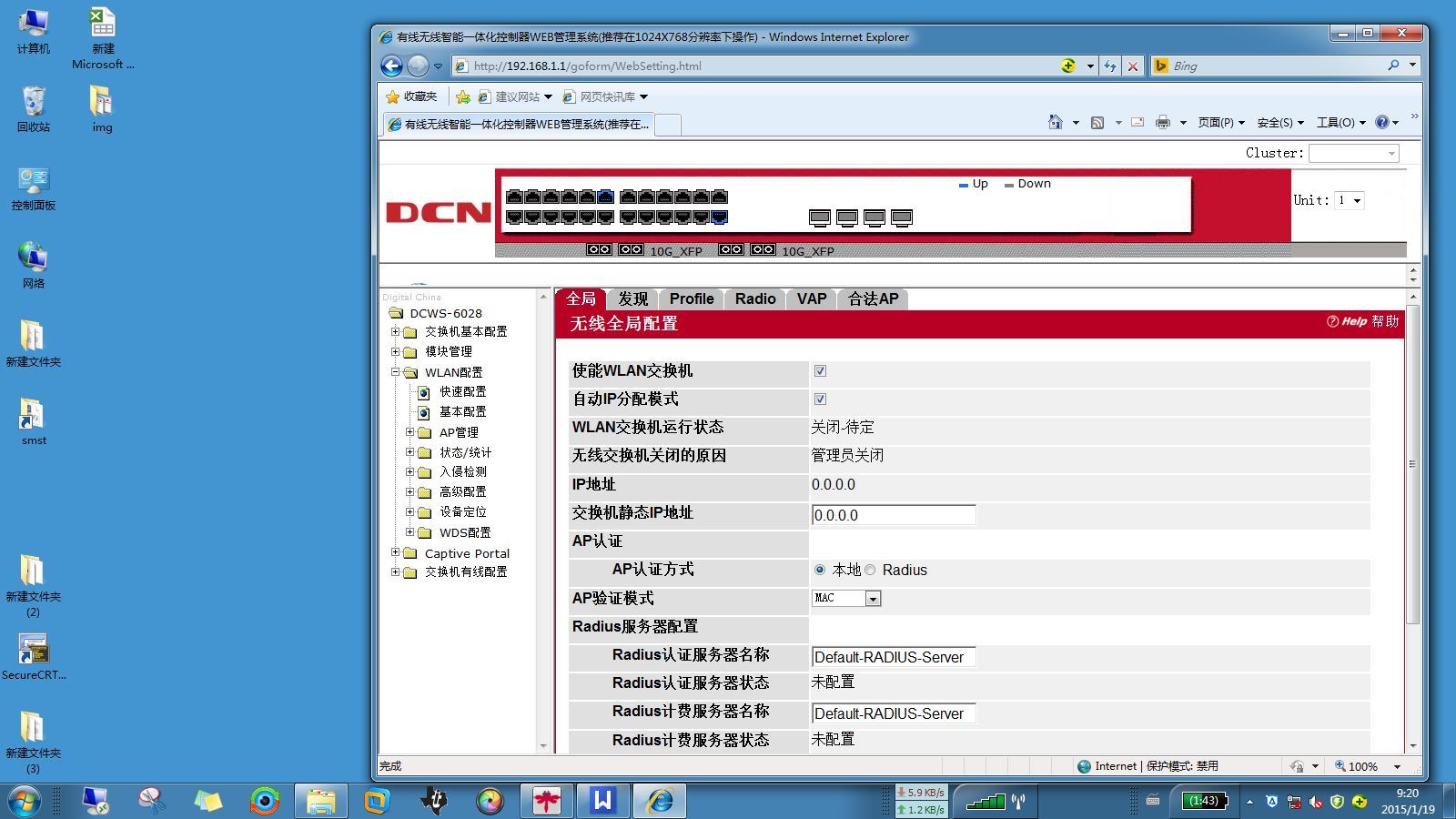
Task: Click the first port icon in top row
Action: pos(514,197)
